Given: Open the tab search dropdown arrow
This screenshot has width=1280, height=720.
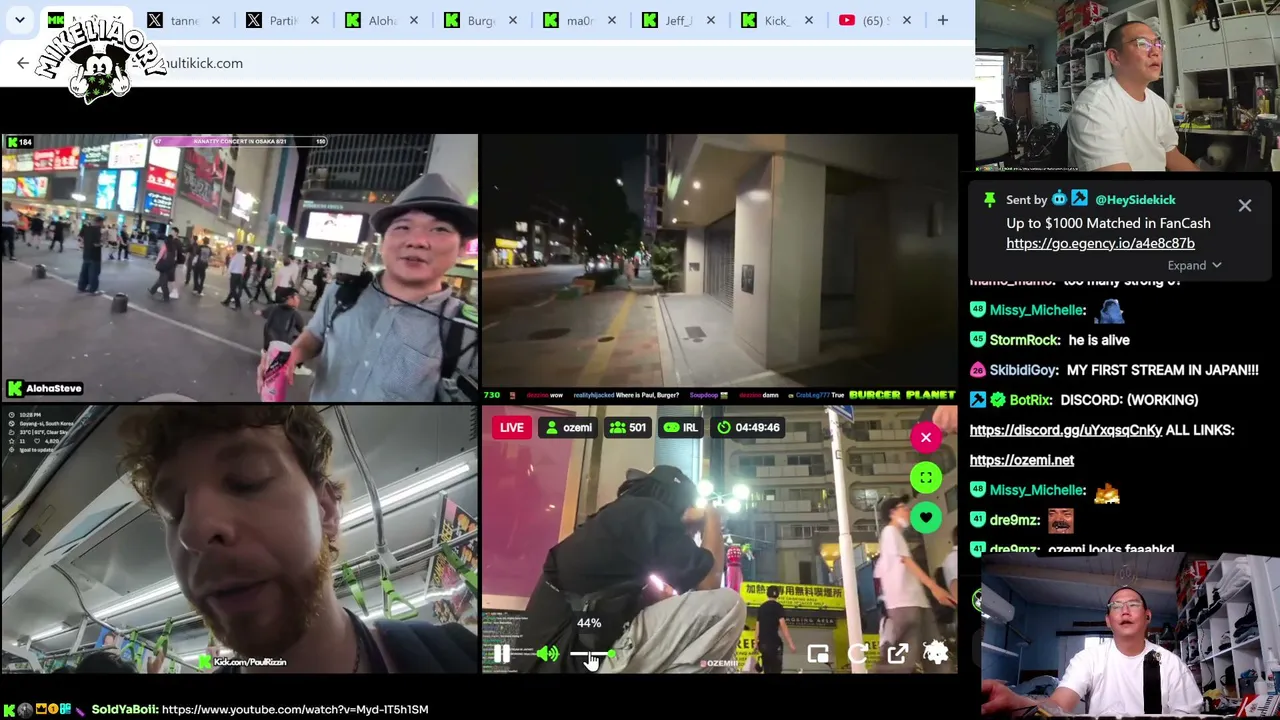Looking at the screenshot, I should [19, 20].
